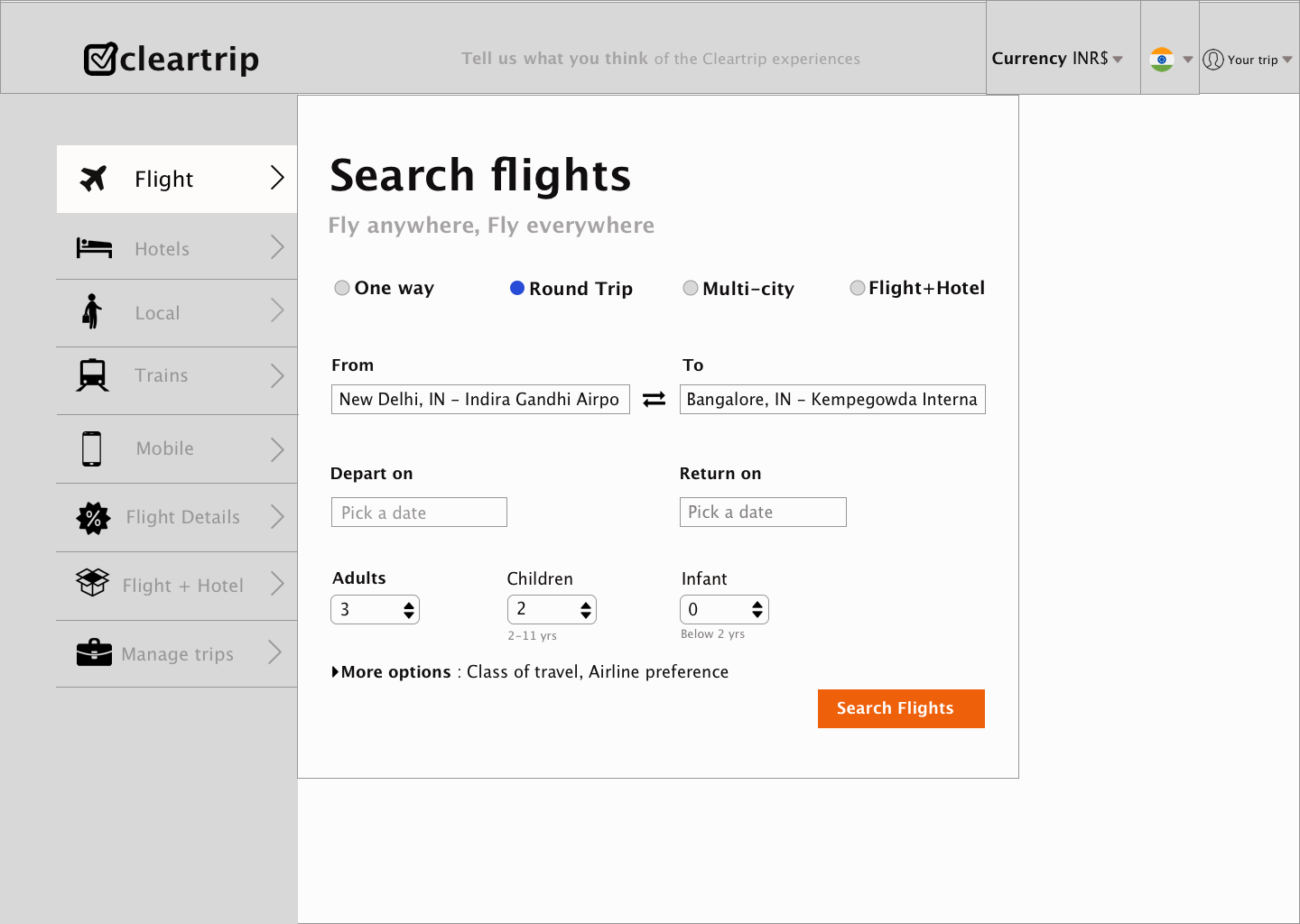
Task: Click the briefcase Manage trips icon
Action: [94, 652]
